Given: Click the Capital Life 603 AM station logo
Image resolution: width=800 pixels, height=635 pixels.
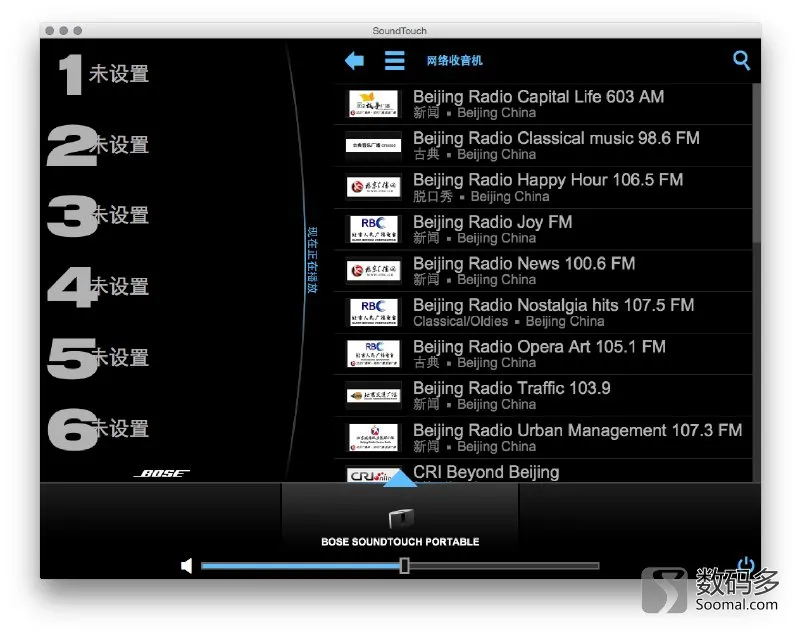Looking at the screenshot, I should click(373, 104).
